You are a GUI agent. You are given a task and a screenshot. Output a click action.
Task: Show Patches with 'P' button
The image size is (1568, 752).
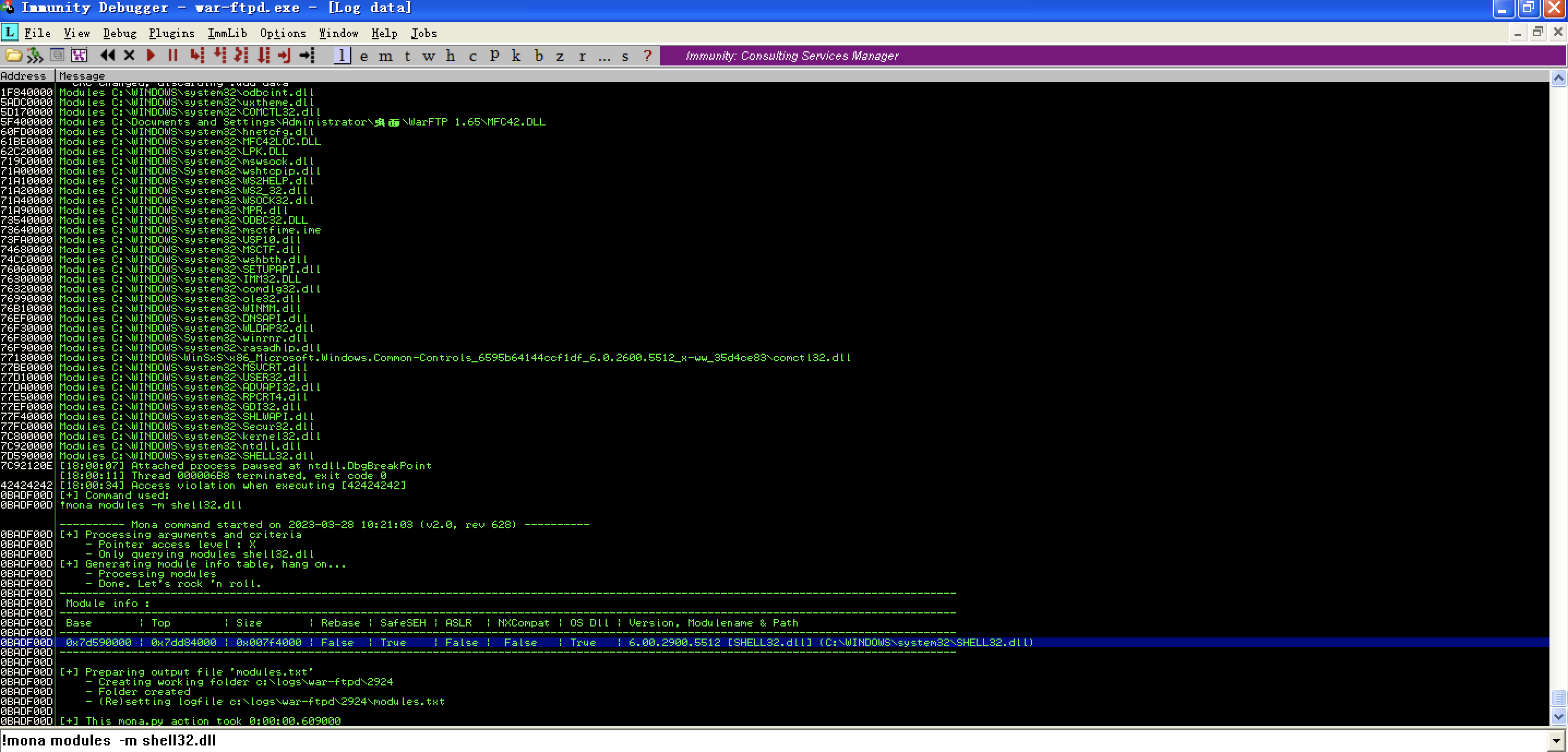494,56
